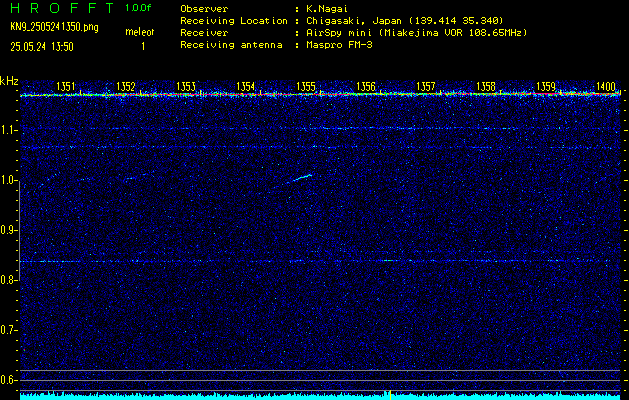The height and width of the screenshot is (400, 629).
Task: Click time marker 1355
Action: coord(306,87)
